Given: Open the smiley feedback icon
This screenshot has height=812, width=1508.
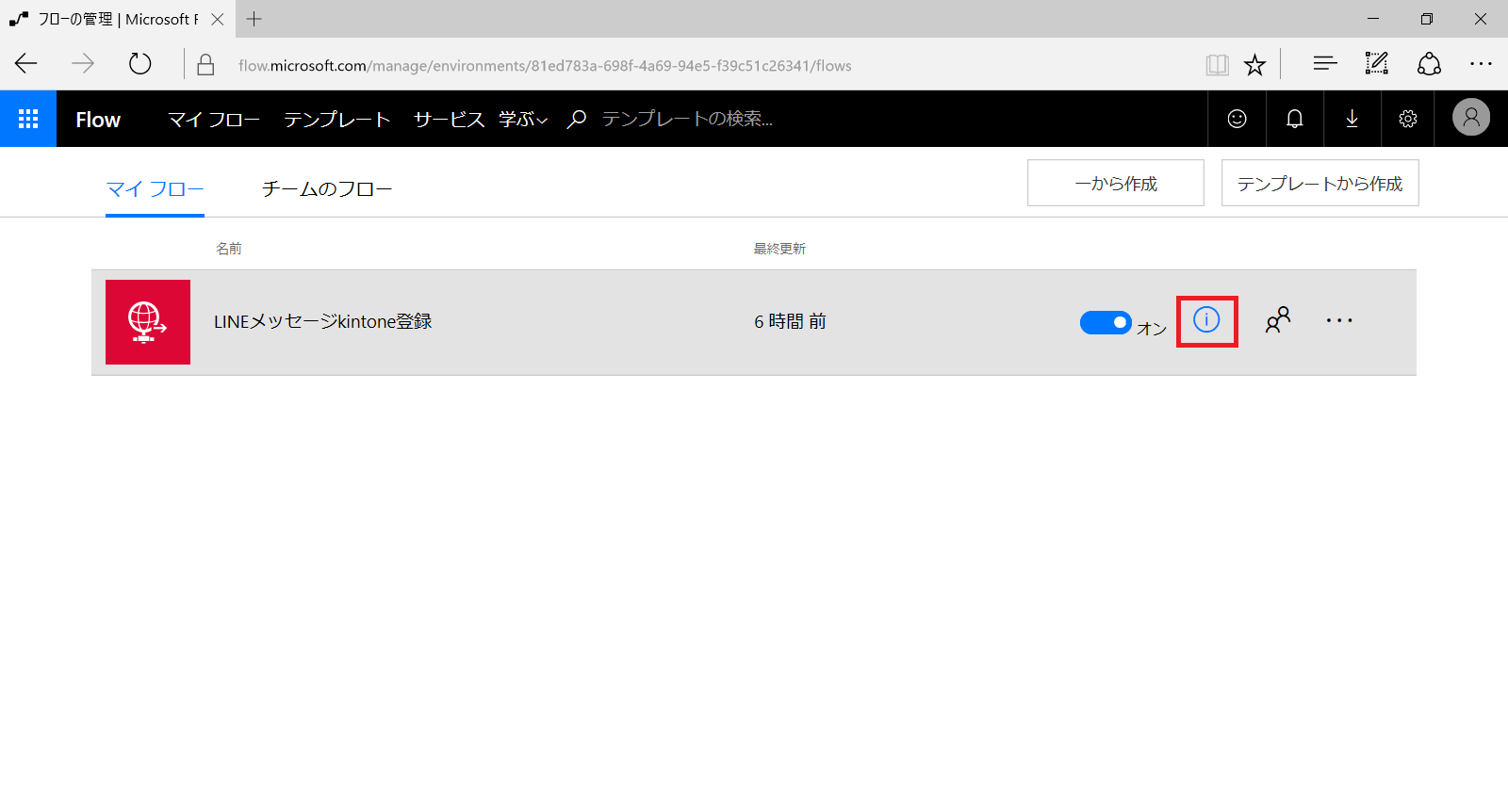Looking at the screenshot, I should [1238, 119].
